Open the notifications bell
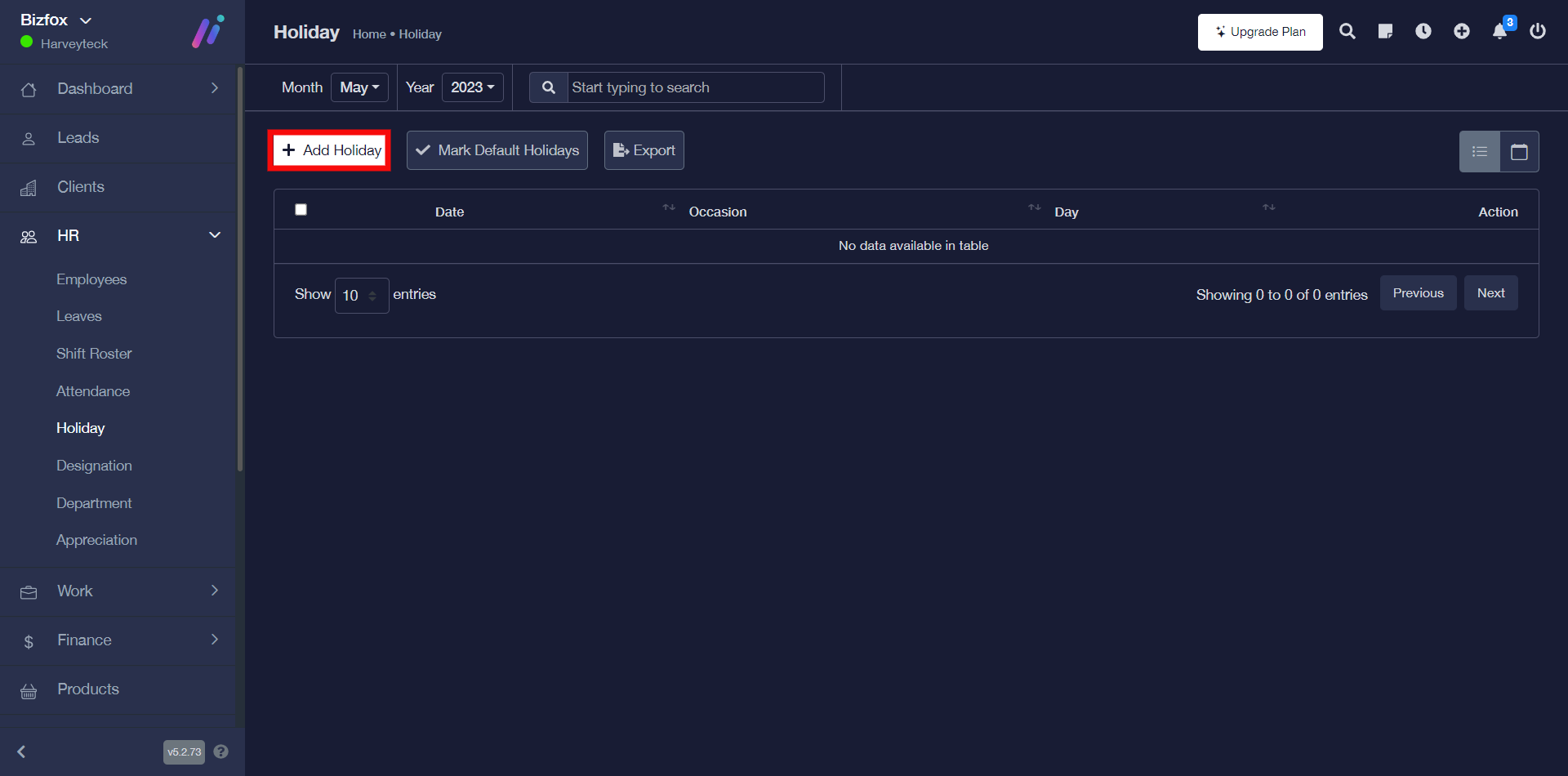This screenshot has height=776, width=1568. point(1499,32)
